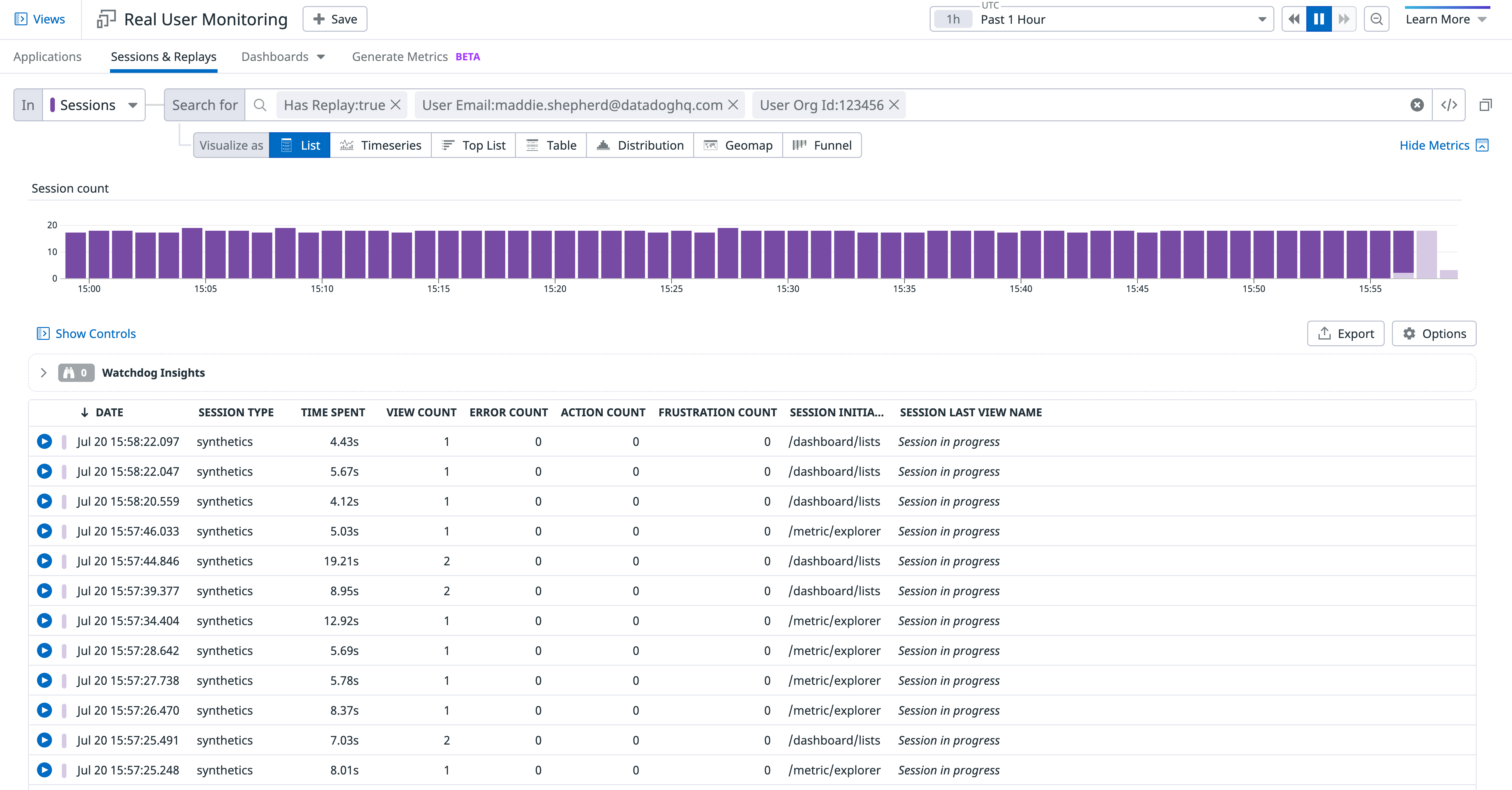Open the code view icon in search bar
This screenshot has width=1512, height=790.
tap(1450, 105)
